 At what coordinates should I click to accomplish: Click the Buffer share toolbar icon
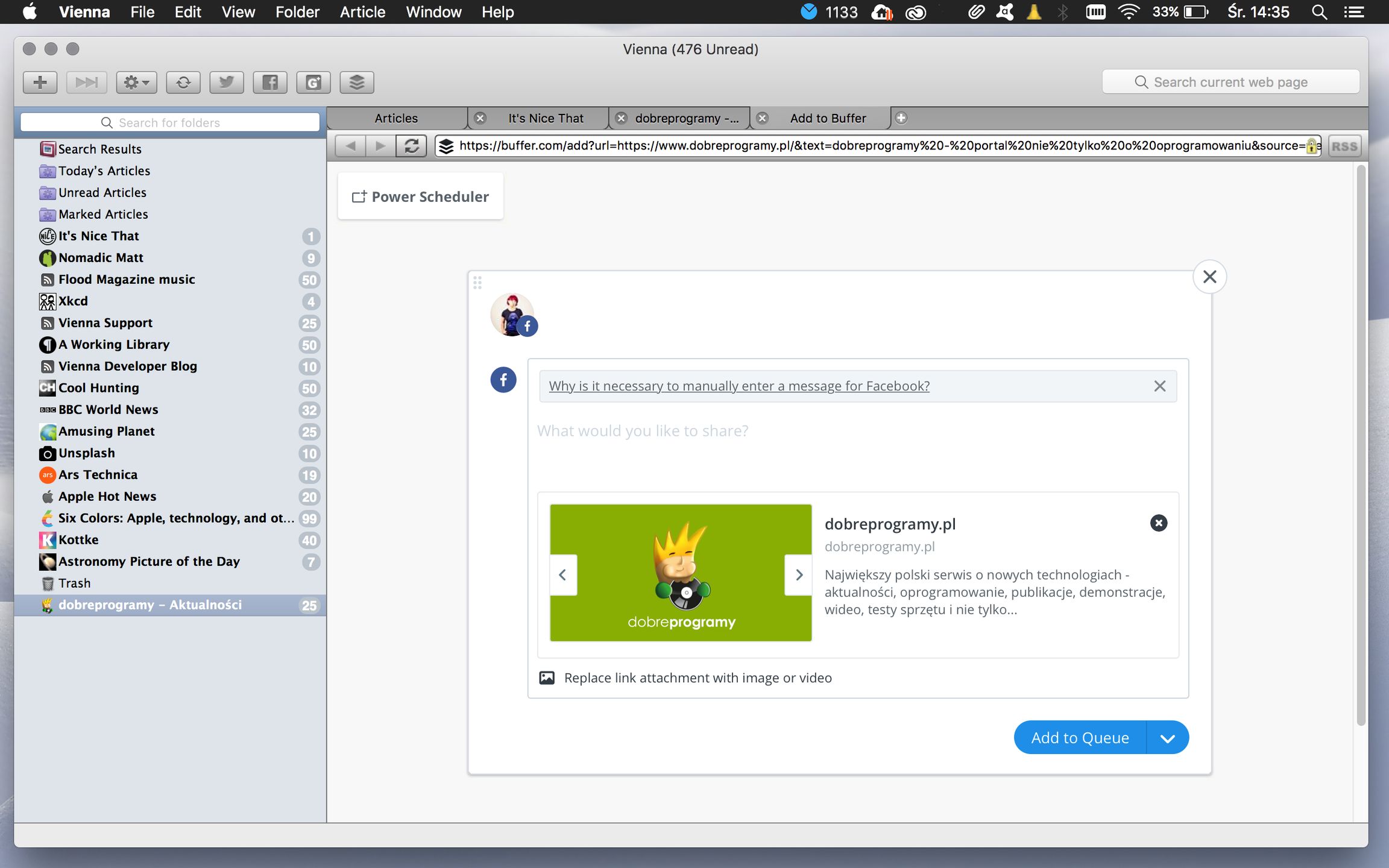(356, 82)
